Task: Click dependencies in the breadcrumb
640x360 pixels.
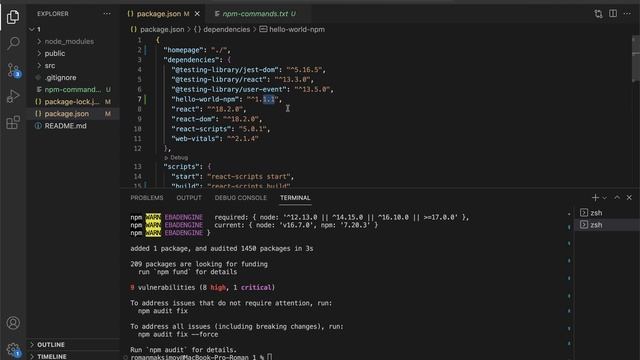Action: point(222,29)
